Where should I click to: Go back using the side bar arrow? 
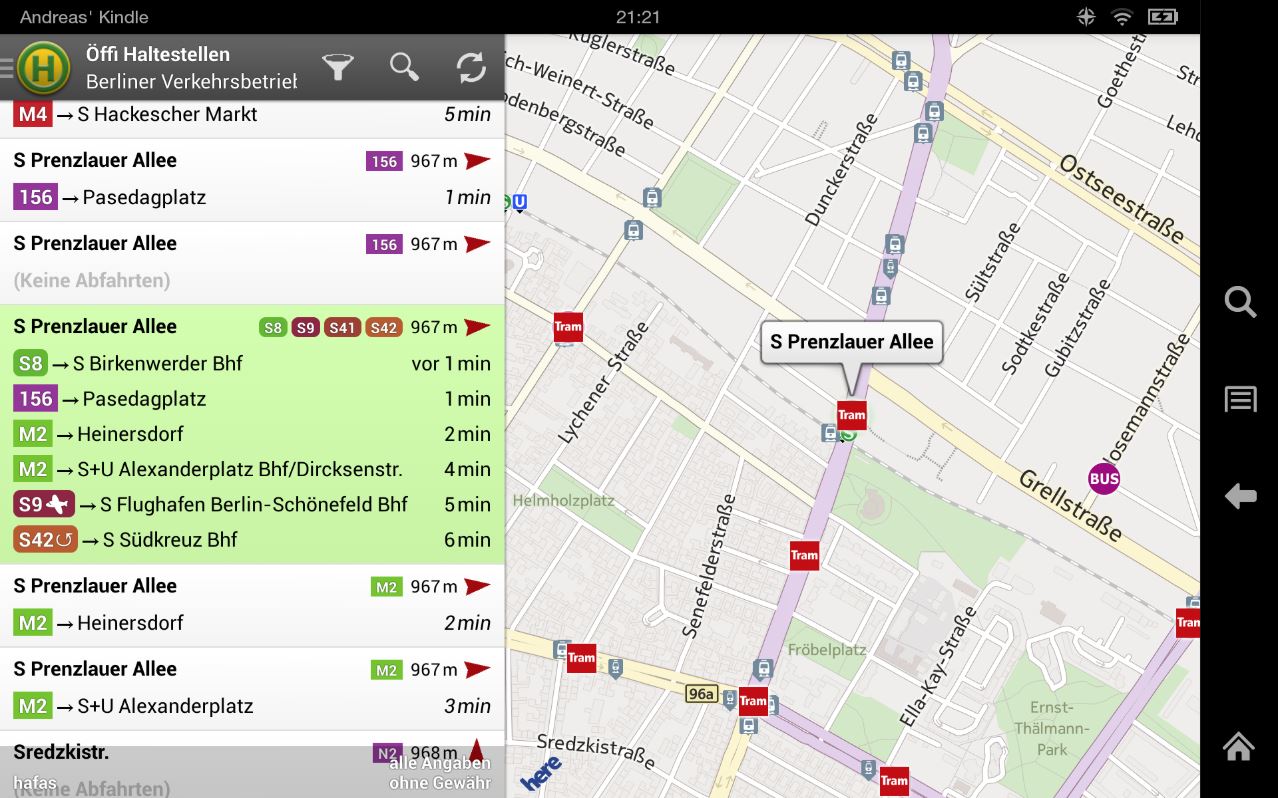(1240, 496)
